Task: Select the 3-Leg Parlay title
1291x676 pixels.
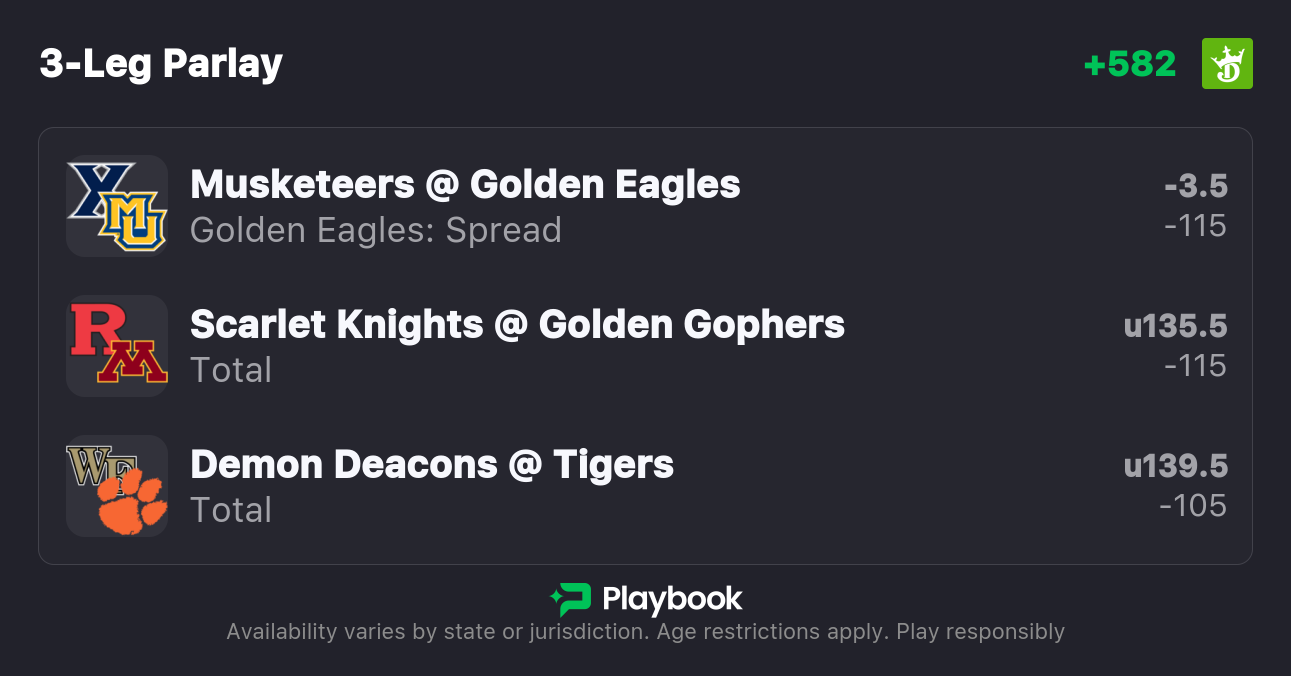Action: [x=161, y=64]
